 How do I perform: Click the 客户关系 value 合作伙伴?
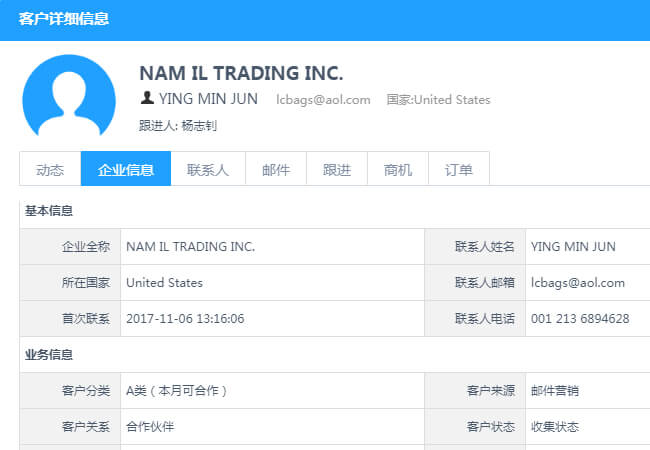pyautogui.click(x=150, y=426)
